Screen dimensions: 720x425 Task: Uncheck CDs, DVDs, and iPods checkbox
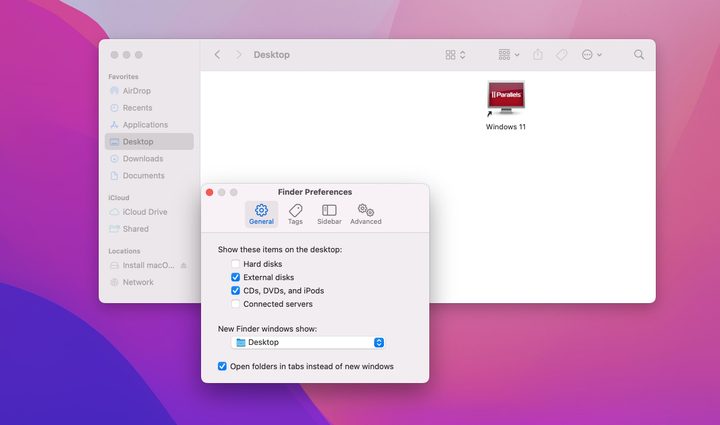pos(236,291)
